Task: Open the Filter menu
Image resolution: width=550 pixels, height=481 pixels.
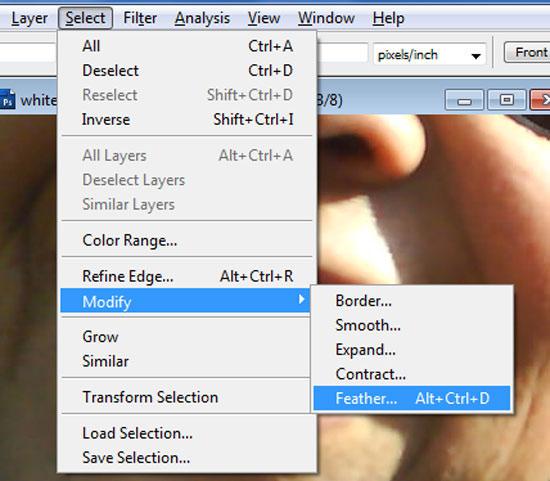Action: coord(140,18)
